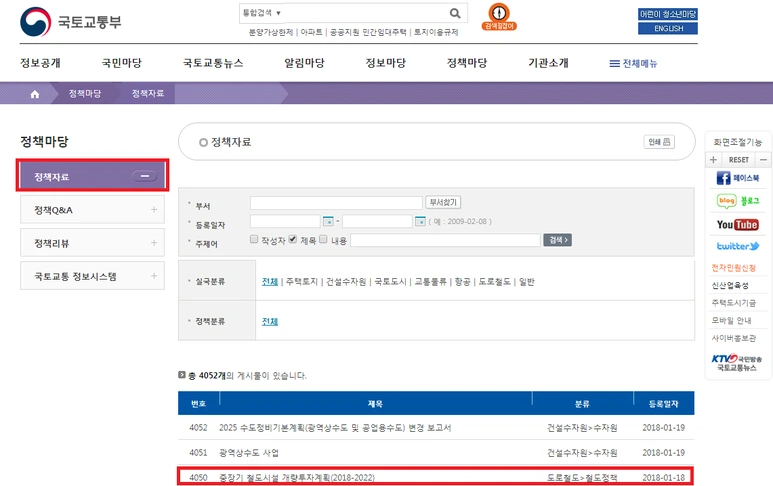Image resolution: width=773 pixels, height=486 pixels.
Task: Filter by 국토도시 category
Action: pyautogui.click(x=390, y=281)
